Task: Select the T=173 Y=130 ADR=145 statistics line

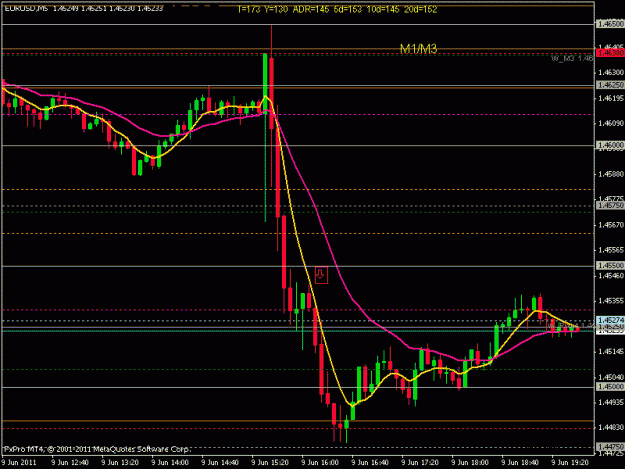Action: 337,9
